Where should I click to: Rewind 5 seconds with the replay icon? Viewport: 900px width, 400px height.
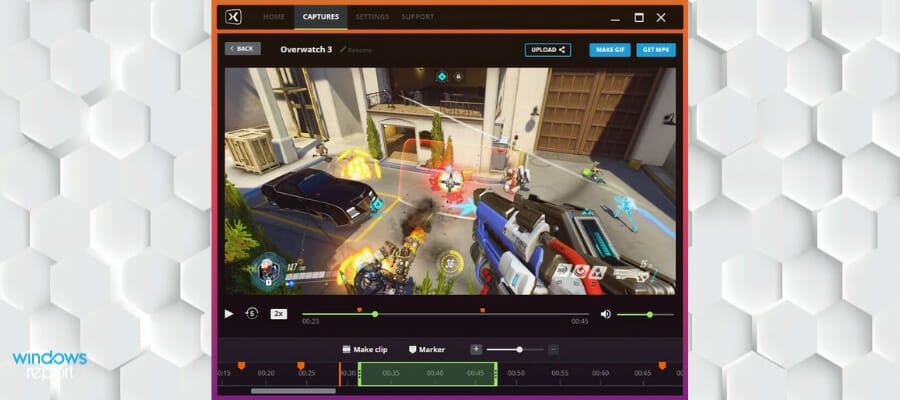(x=252, y=313)
